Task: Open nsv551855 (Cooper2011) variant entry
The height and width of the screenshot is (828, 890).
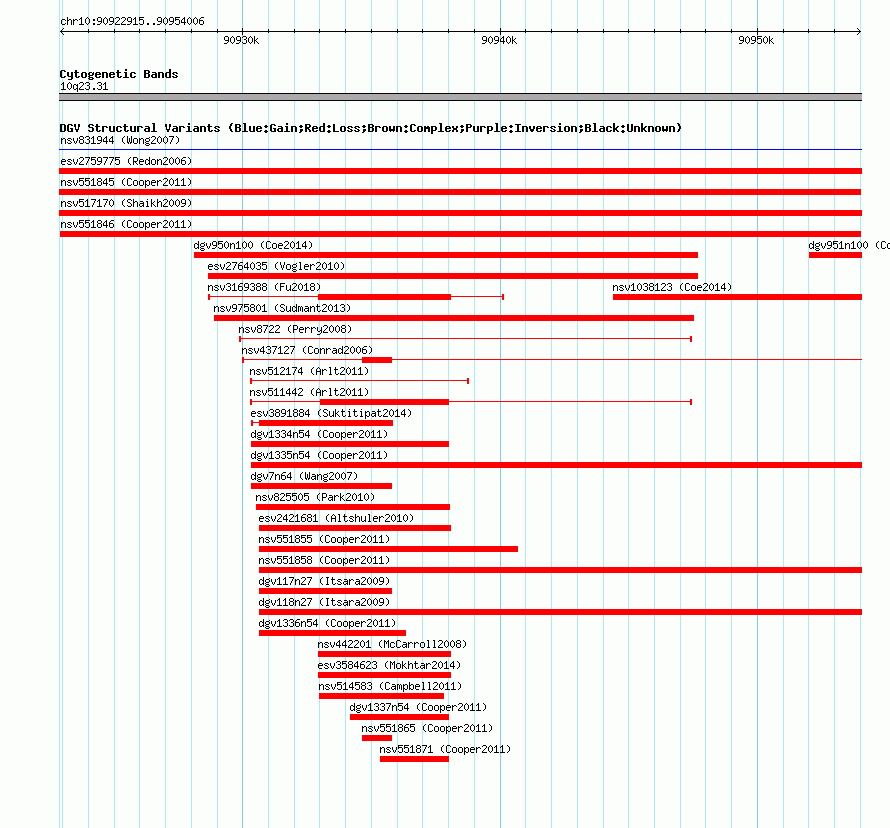Action: 324,539
